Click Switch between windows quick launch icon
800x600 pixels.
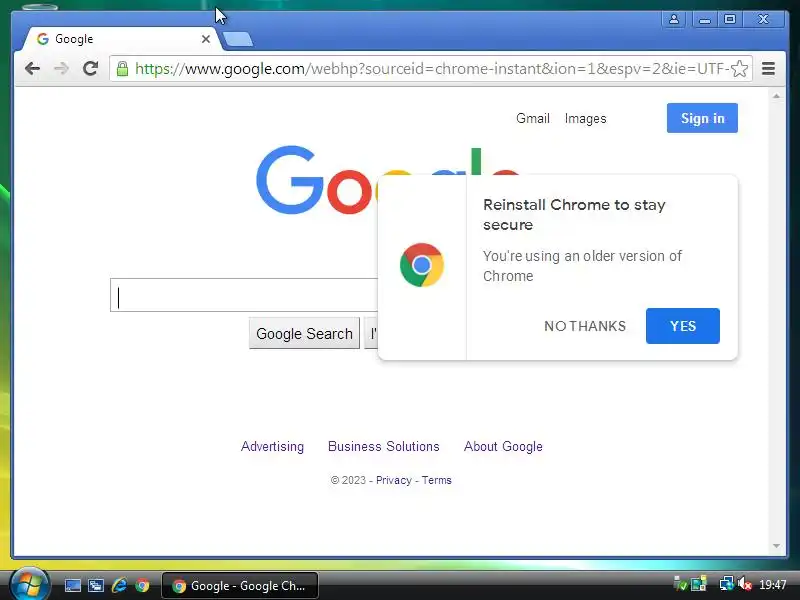pos(95,585)
